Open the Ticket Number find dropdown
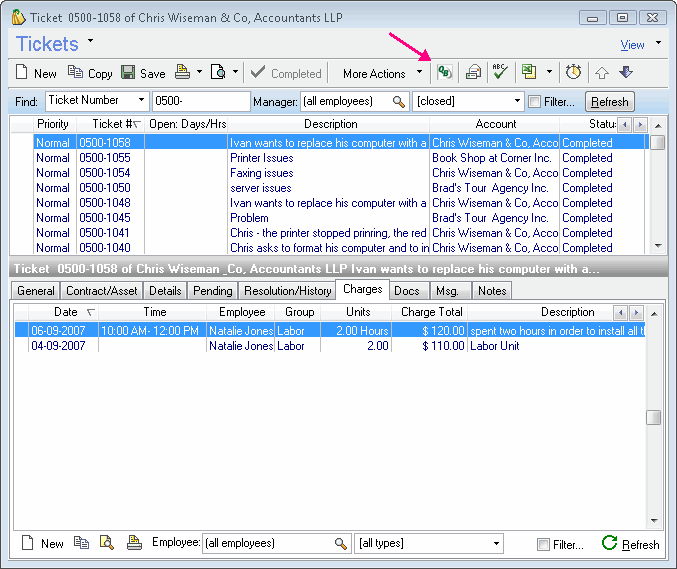Viewport: 677px width, 569px height. (142, 101)
